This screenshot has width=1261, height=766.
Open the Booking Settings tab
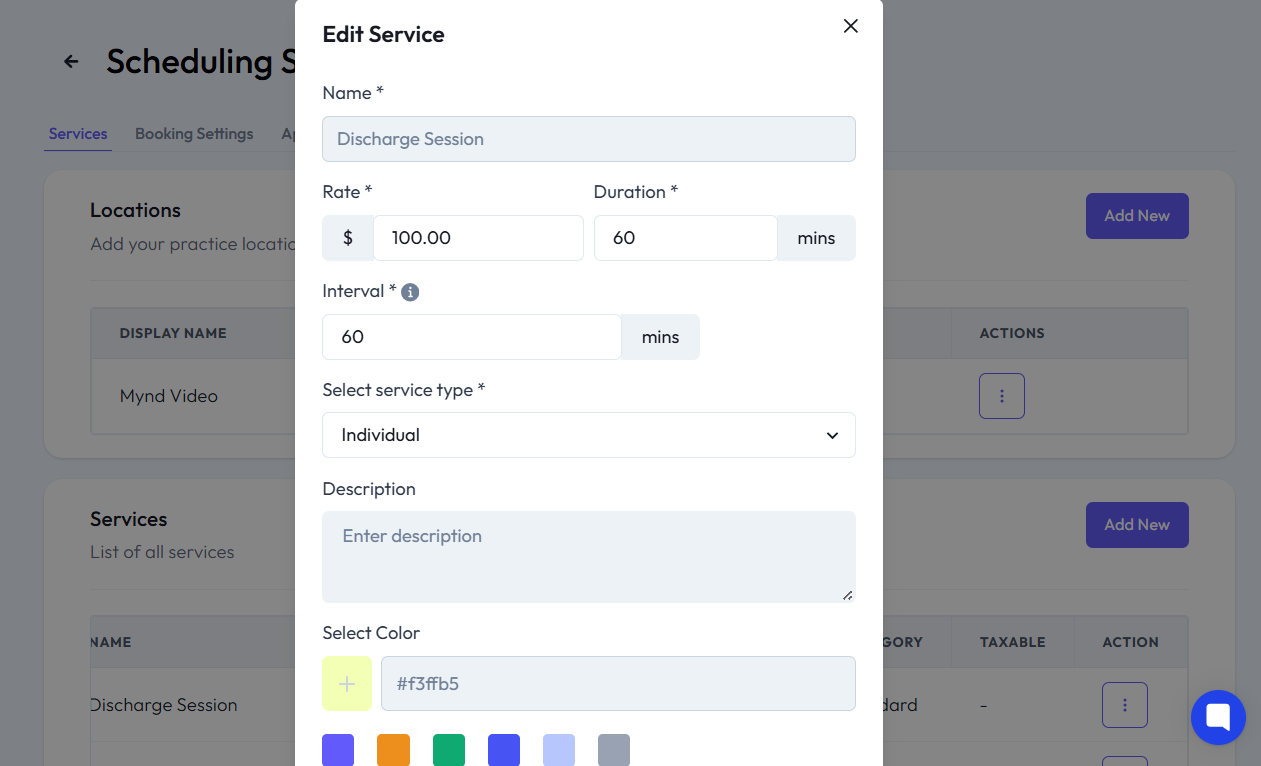(194, 134)
